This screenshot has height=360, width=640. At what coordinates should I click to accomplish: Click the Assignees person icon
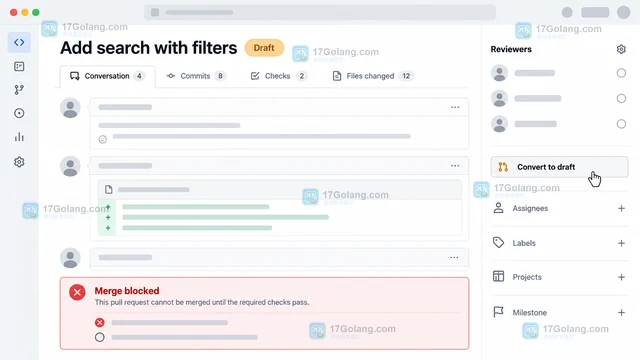pos(498,208)
